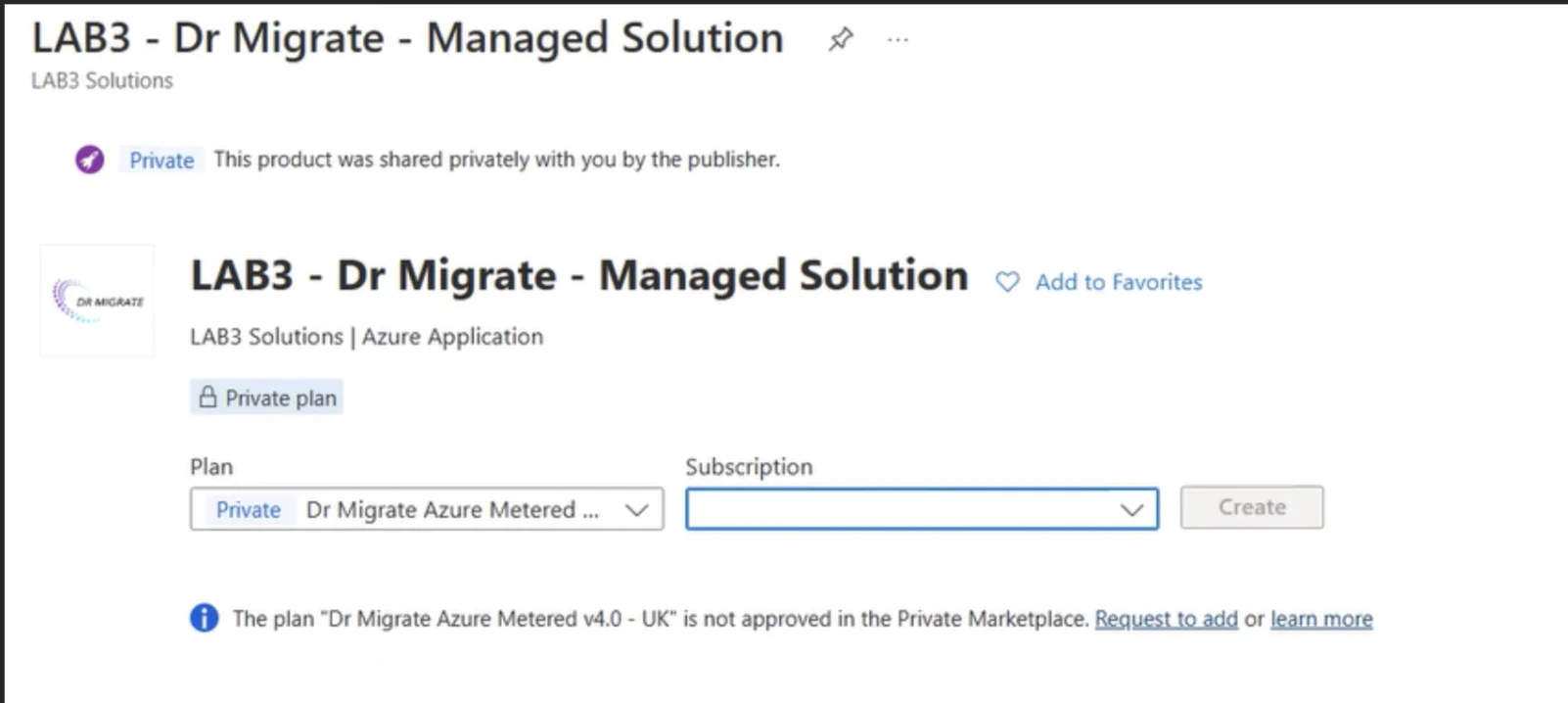Click the Subscription field label
1568x703 pixels.
749,467
